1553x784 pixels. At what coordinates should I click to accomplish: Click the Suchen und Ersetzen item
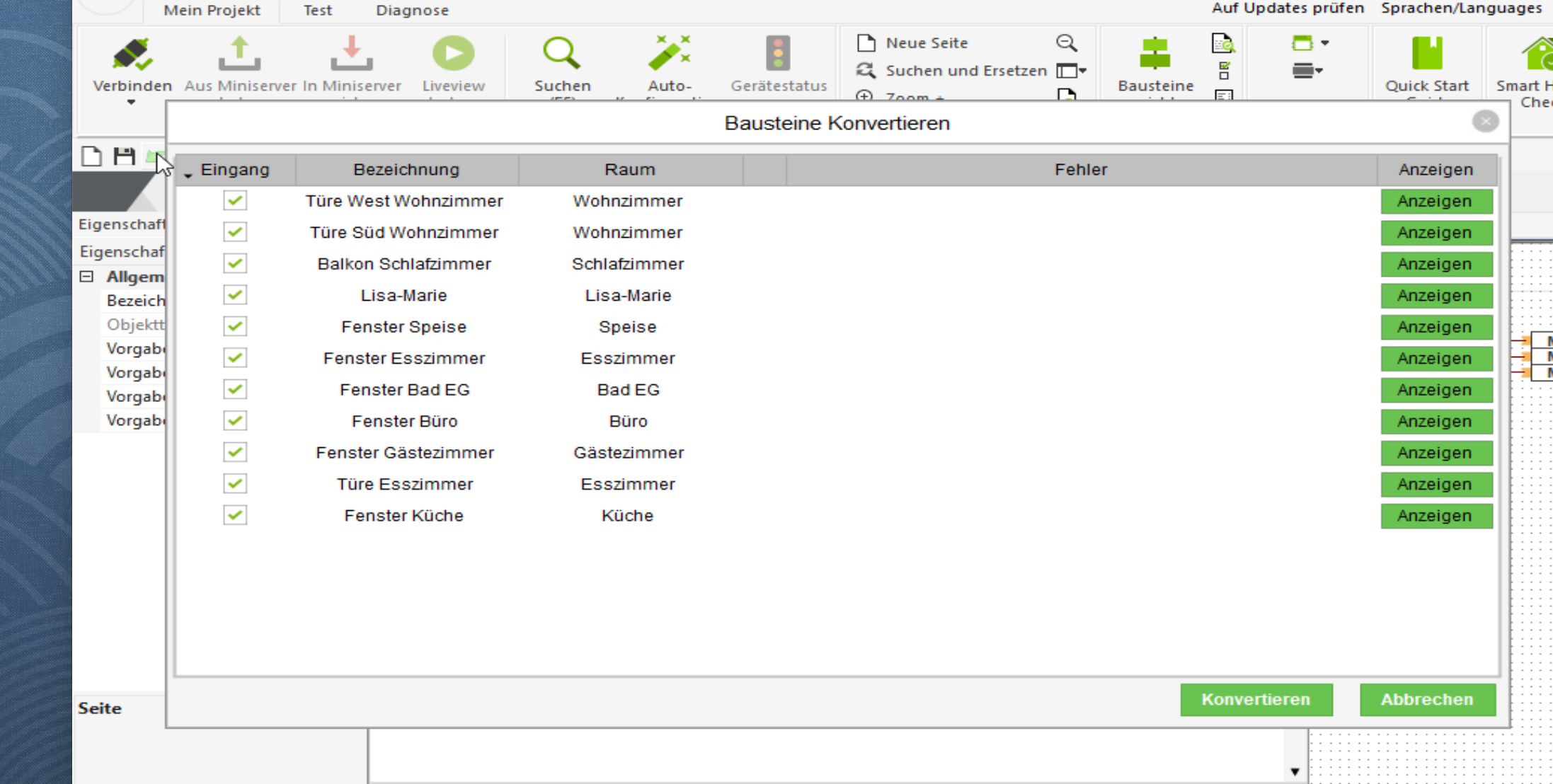965,71
